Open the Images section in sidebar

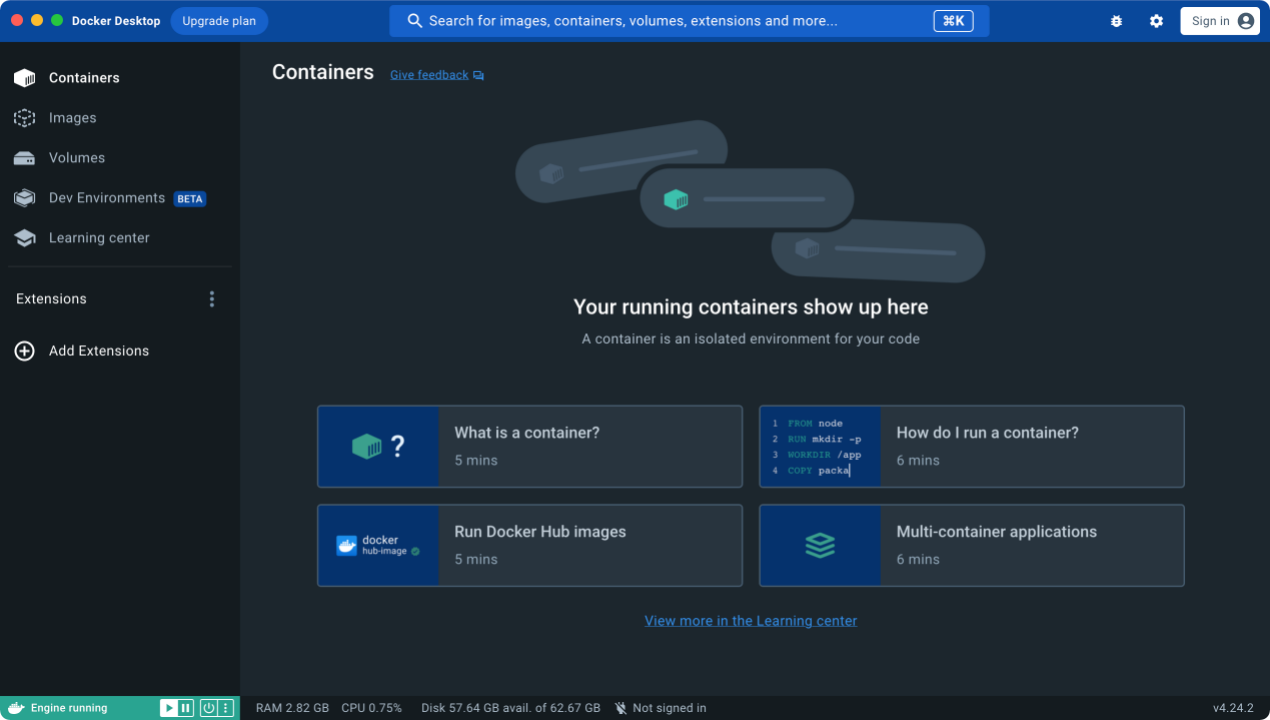(120, 118)
